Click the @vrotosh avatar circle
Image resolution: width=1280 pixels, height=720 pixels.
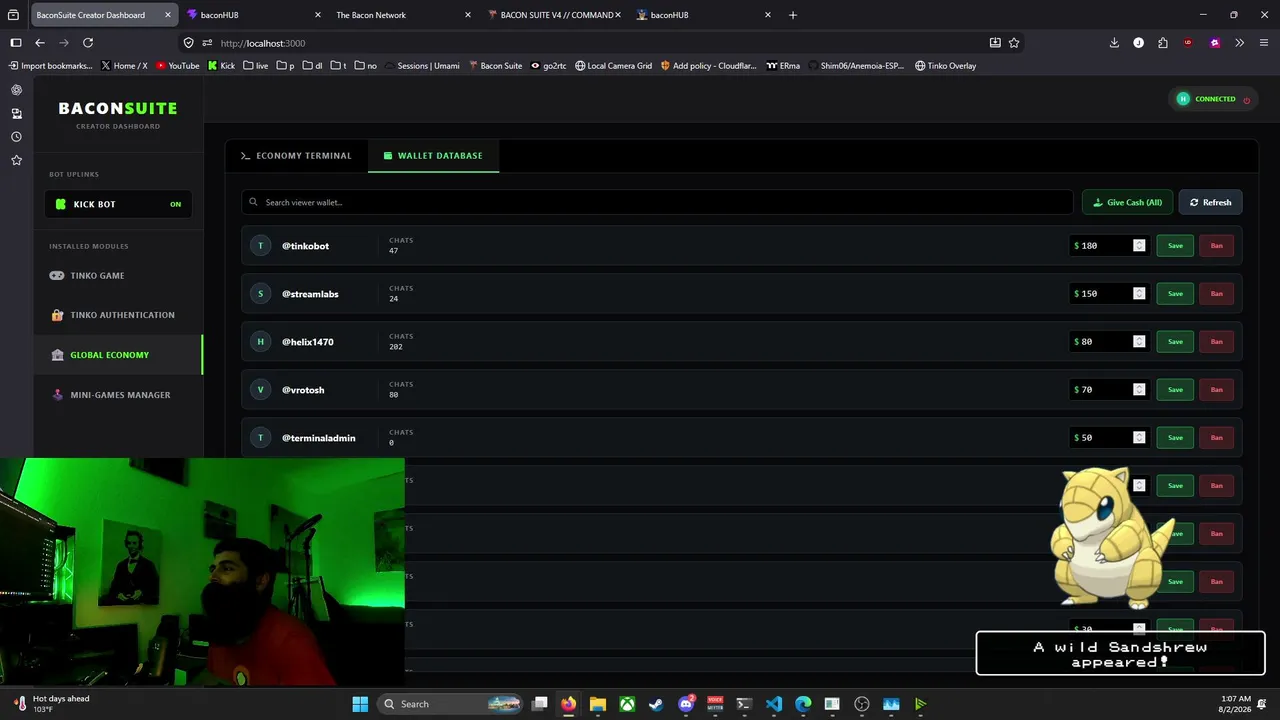coord(260,390)
